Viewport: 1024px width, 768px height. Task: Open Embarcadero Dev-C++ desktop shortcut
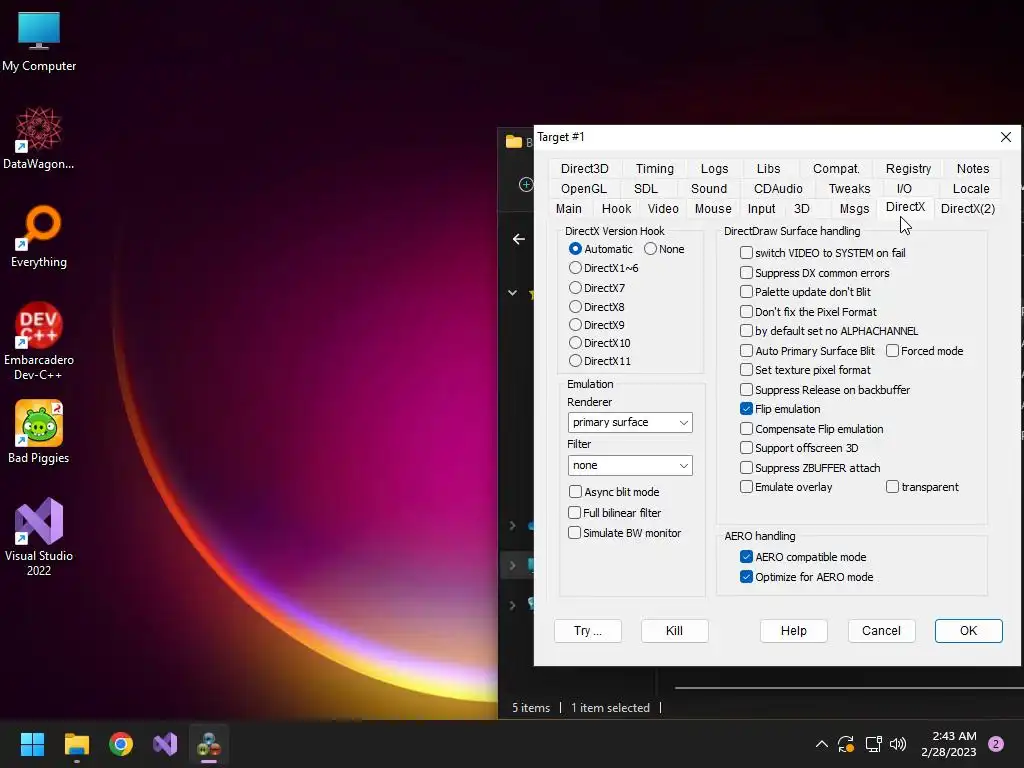tap(39, 341)
